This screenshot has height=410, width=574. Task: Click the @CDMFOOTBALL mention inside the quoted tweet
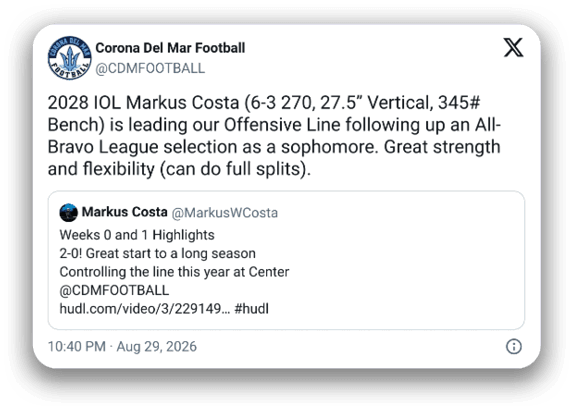pyautogui.click(x=114, y=290)
